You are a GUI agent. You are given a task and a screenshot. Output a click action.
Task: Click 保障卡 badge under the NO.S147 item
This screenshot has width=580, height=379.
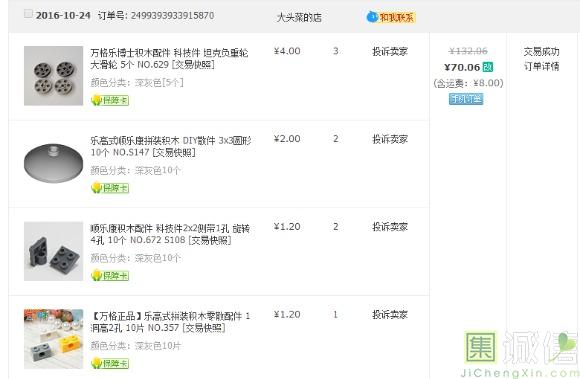[x=110, y=188]
